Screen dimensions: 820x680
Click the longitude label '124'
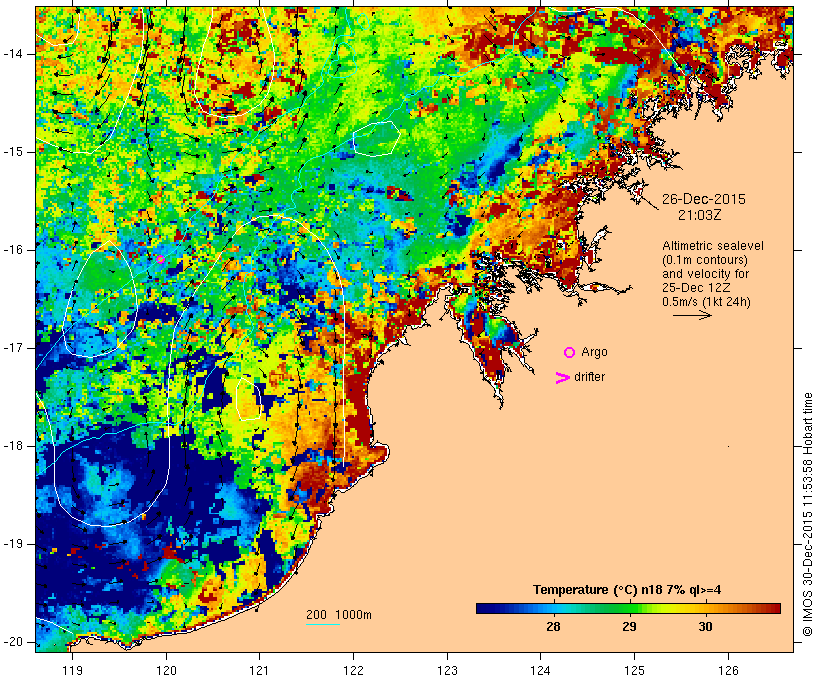point(541,670)
